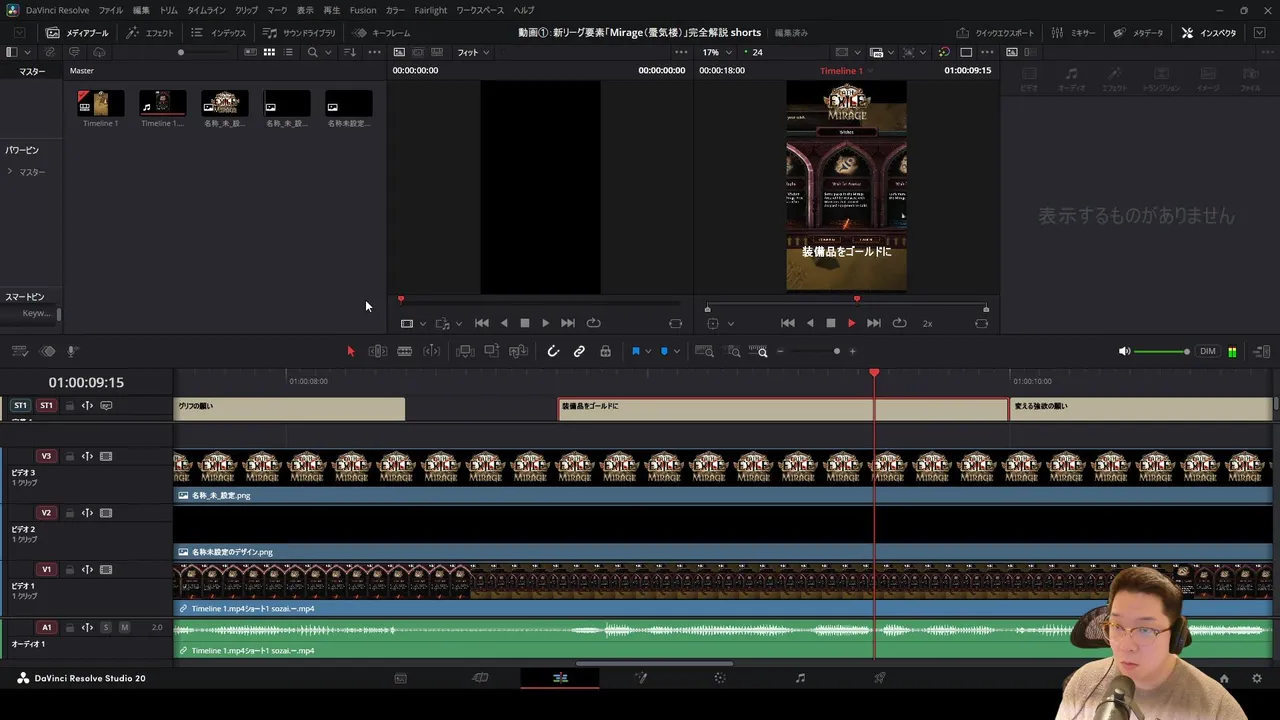Select first Timeline 1 thumbnail in media pool

click(x=101, y=103)
